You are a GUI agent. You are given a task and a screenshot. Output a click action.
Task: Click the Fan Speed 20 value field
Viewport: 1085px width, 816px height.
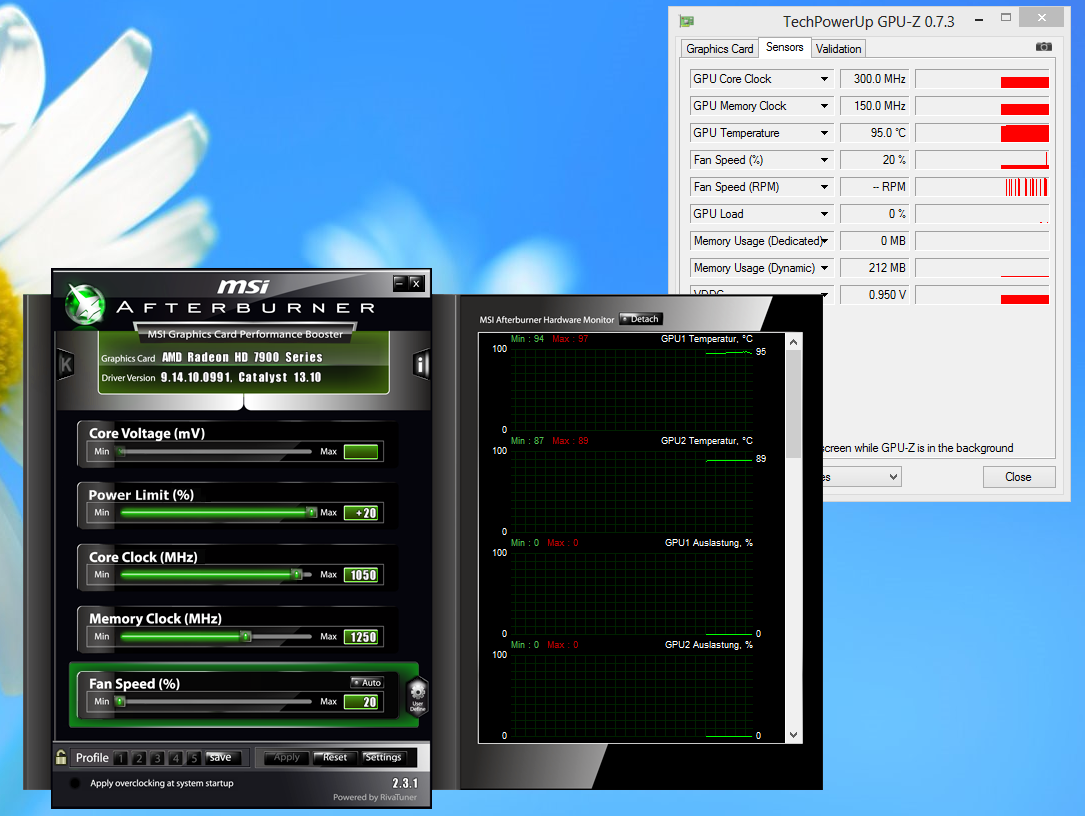[x=361, y=702]
